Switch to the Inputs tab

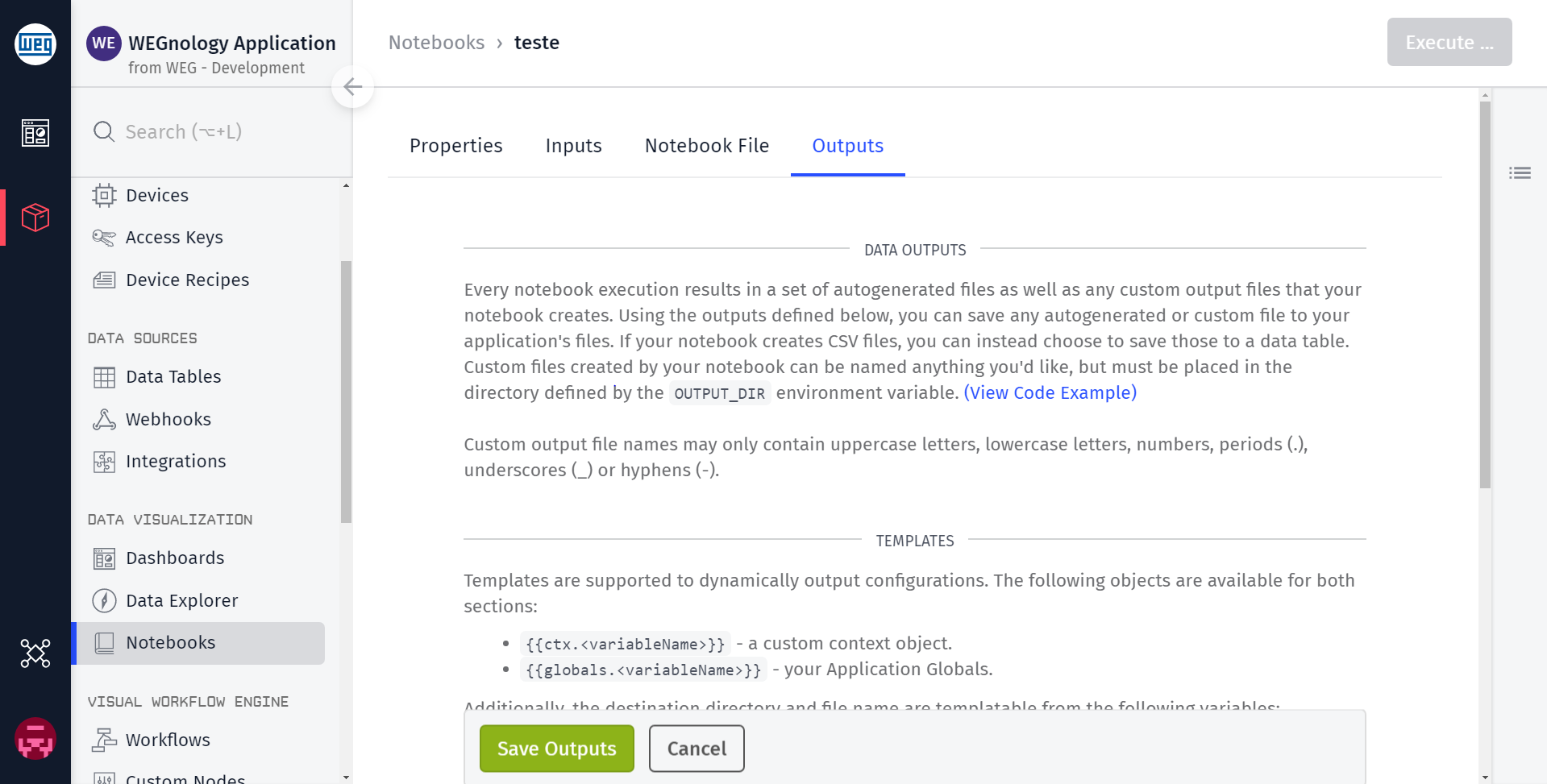pos(573,146)
